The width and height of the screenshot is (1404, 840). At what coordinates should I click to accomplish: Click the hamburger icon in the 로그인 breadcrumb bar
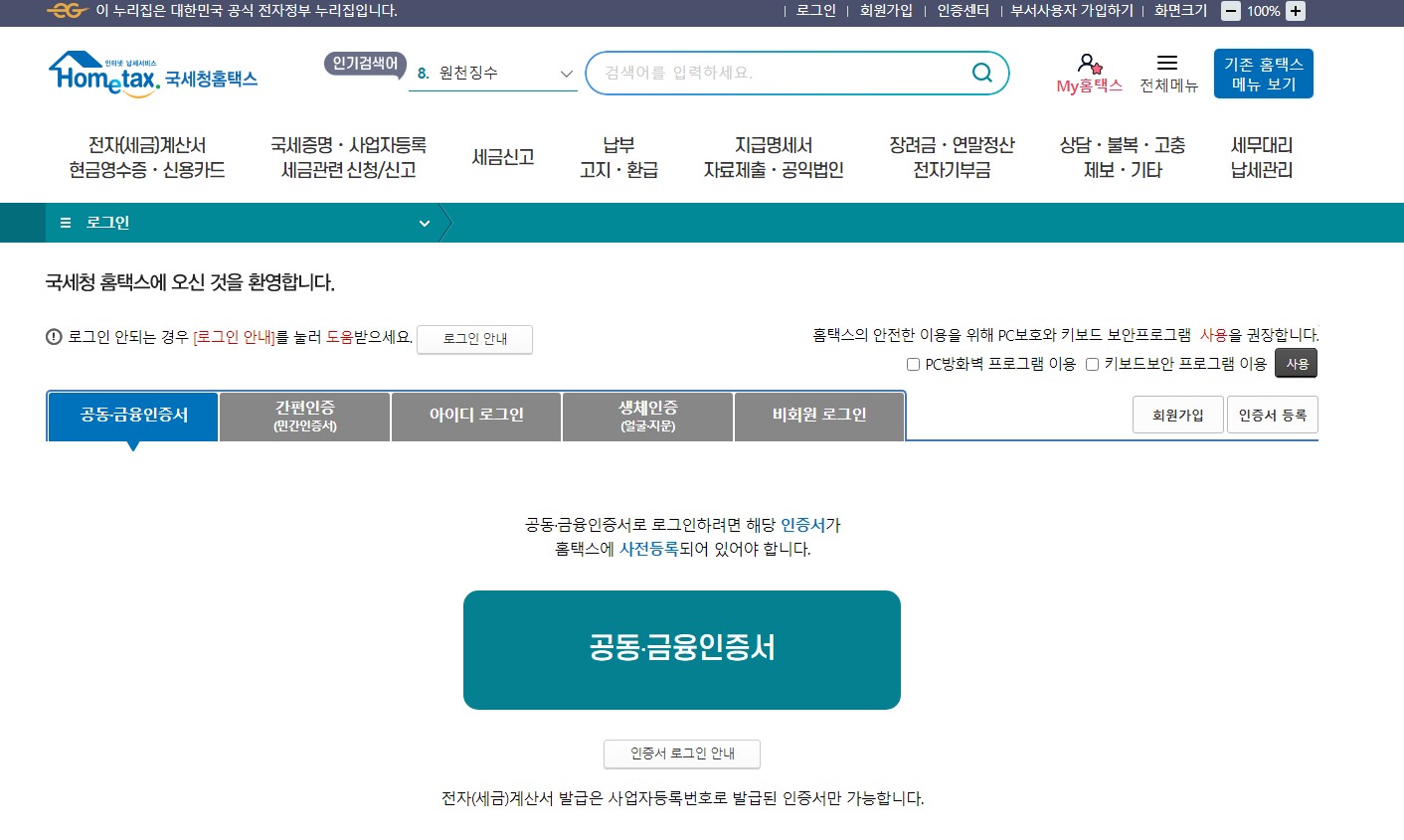(66, 223)
